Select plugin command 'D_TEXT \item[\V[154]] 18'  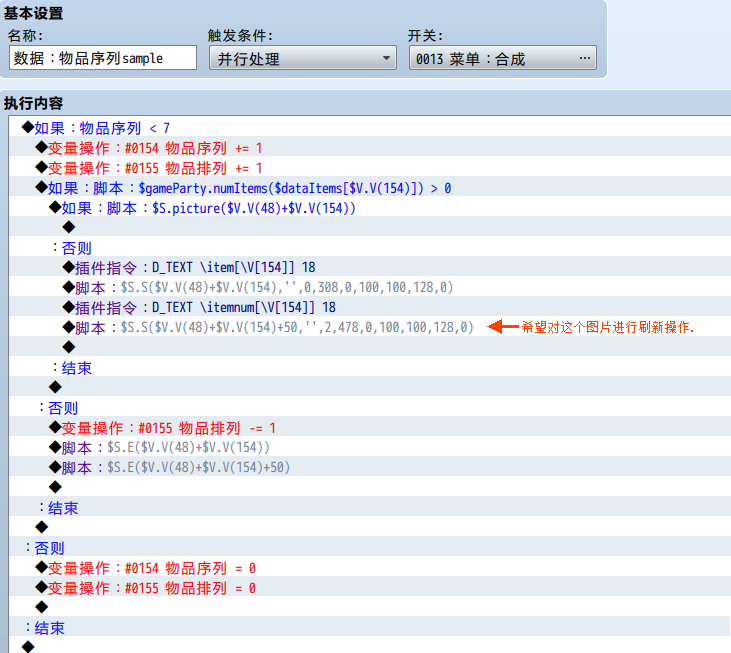coord(189,268)
